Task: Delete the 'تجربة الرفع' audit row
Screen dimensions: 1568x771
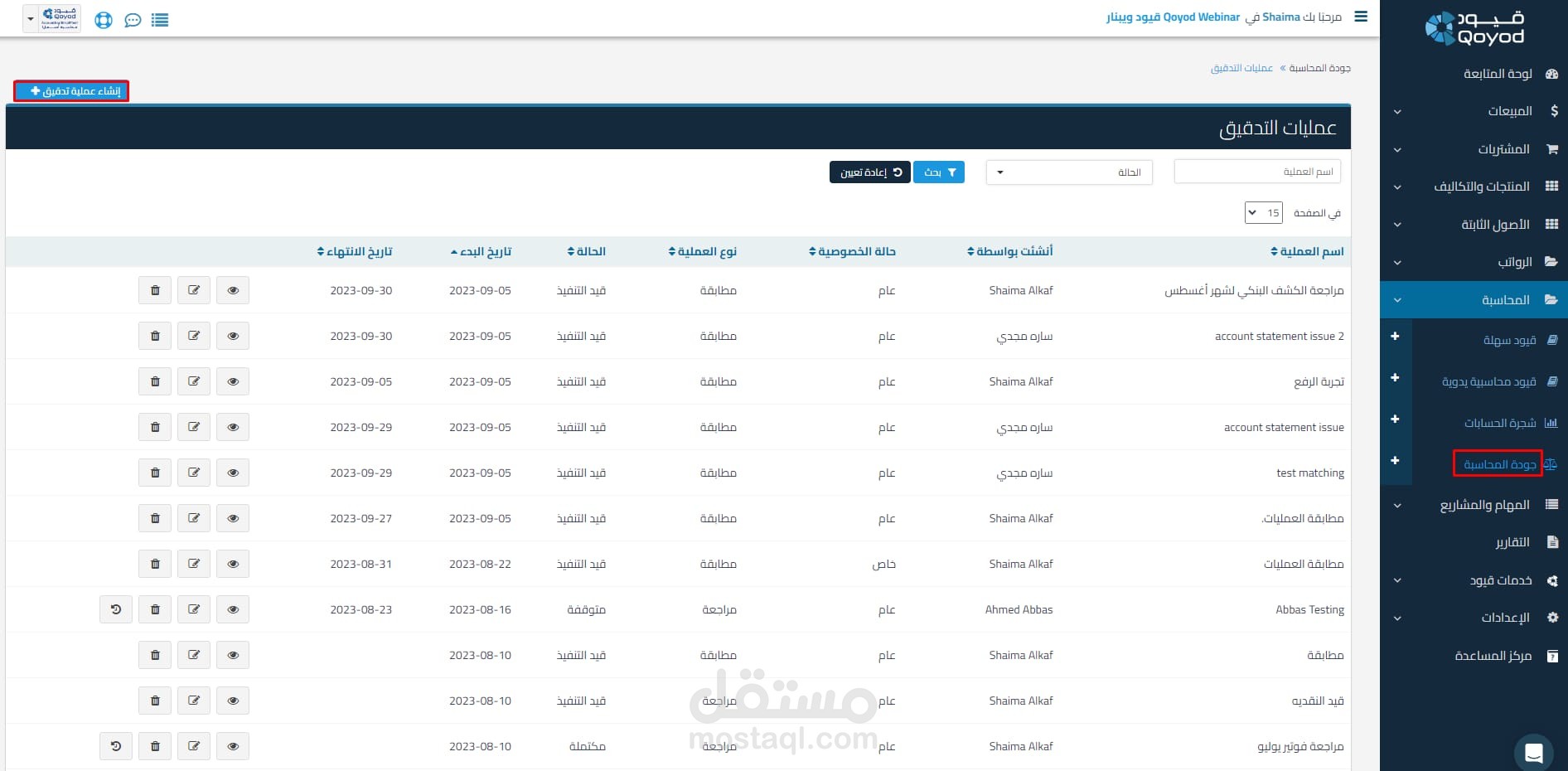Action: 155,381
